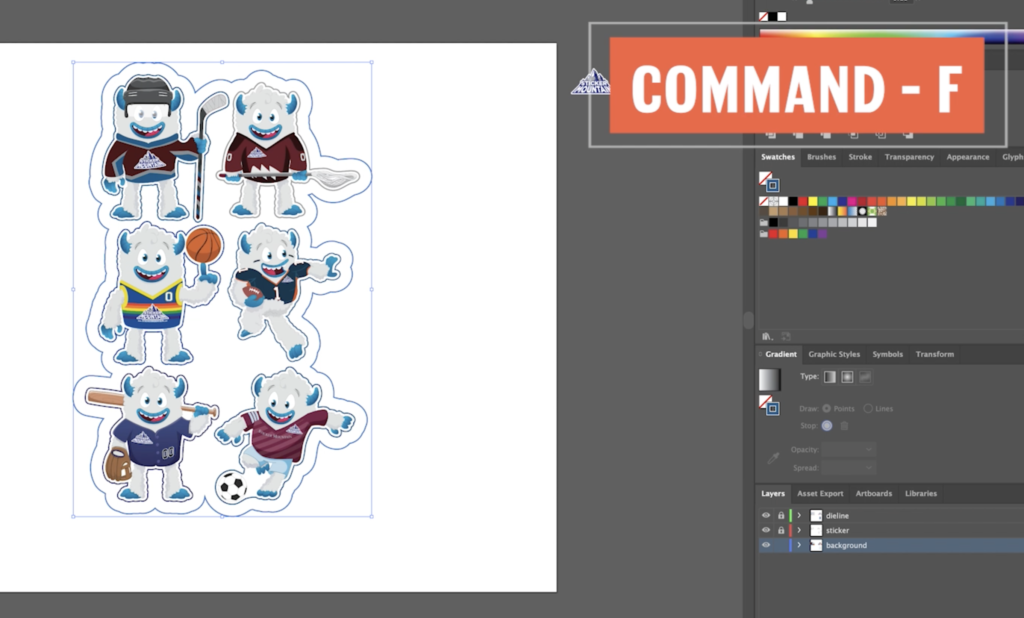Click the fill box in Swatches panel
Screen dimensions: 1024x618
pos(765,178)
